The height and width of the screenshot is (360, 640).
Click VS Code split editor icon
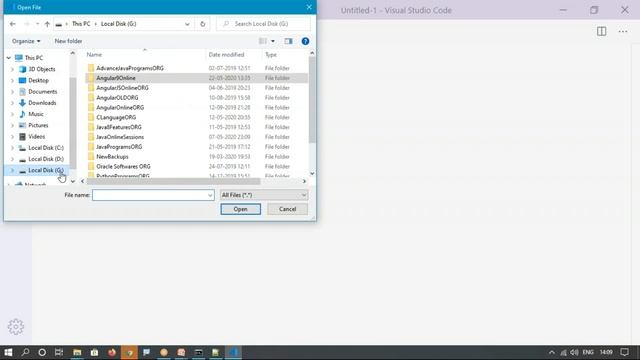pyautogui.click(x=601, y=31)
